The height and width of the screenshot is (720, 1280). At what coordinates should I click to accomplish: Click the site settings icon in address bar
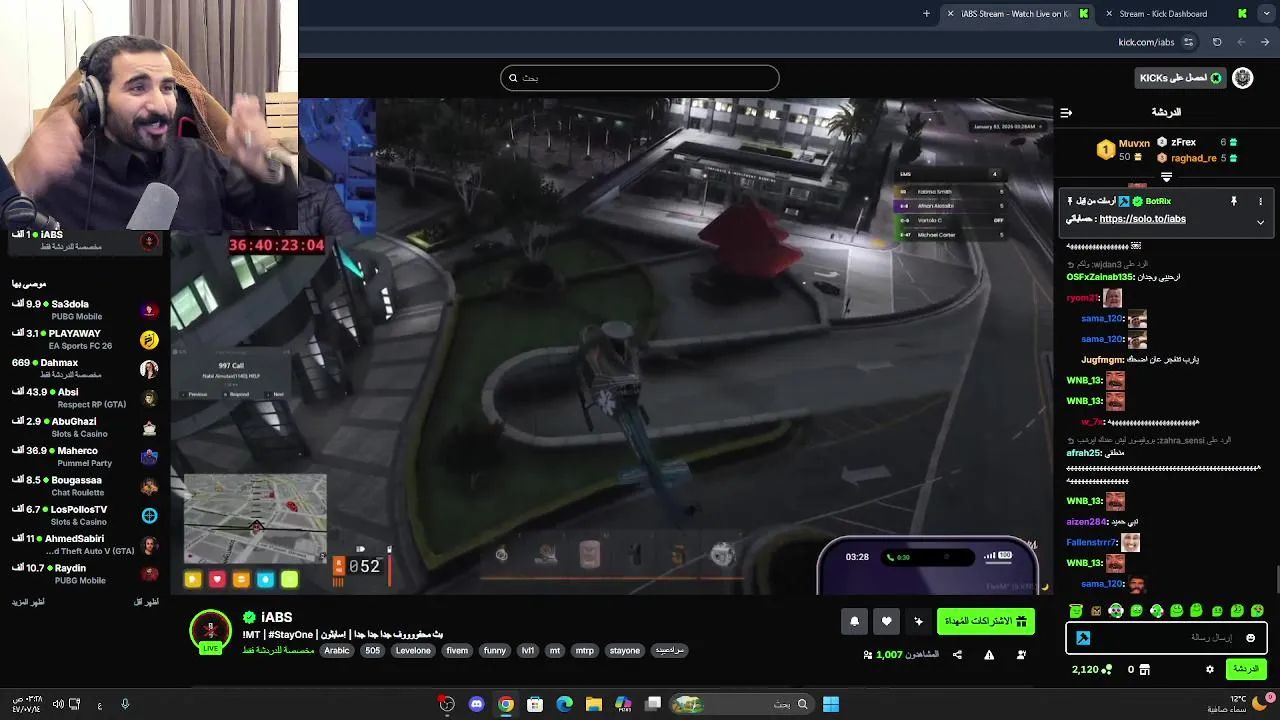pyautogui.click(x=1188, y=42)
